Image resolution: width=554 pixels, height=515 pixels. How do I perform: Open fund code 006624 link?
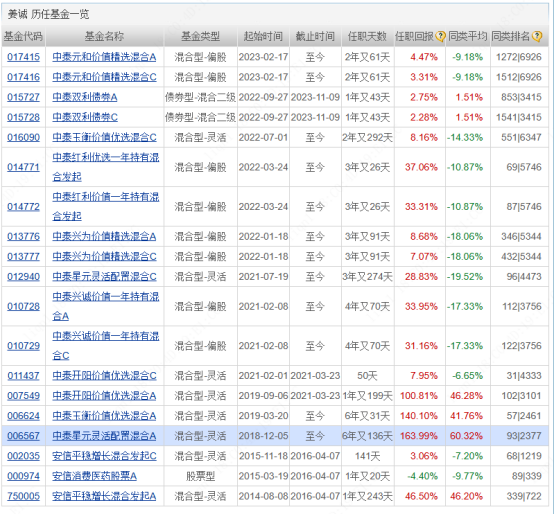coord(23,416)
